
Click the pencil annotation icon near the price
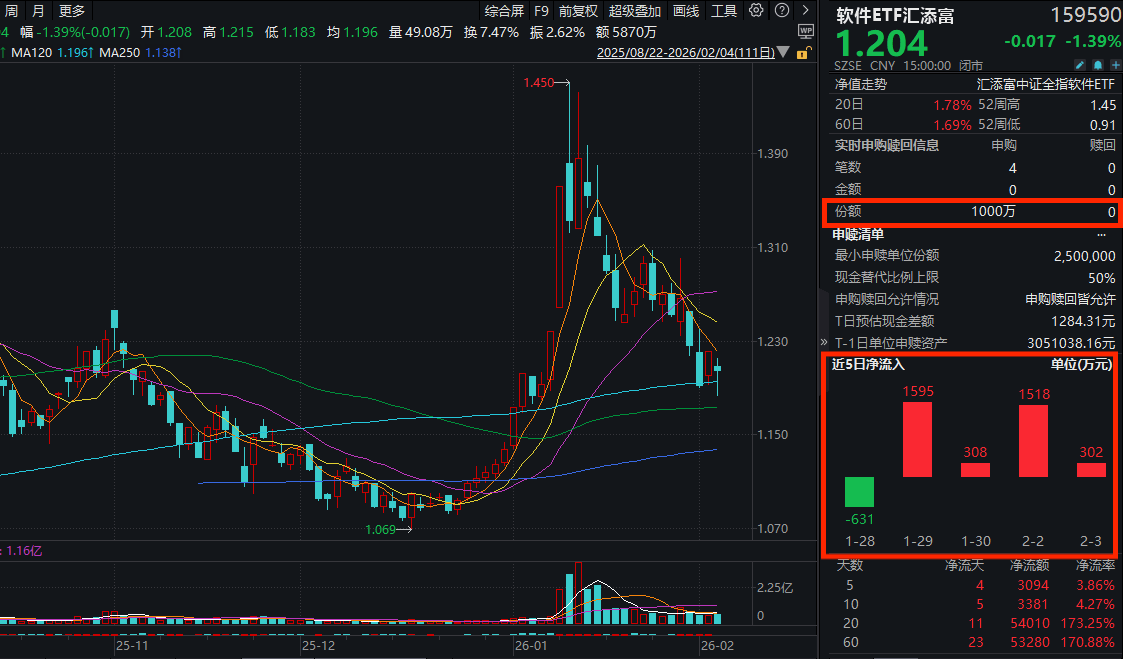(1080, 64)
